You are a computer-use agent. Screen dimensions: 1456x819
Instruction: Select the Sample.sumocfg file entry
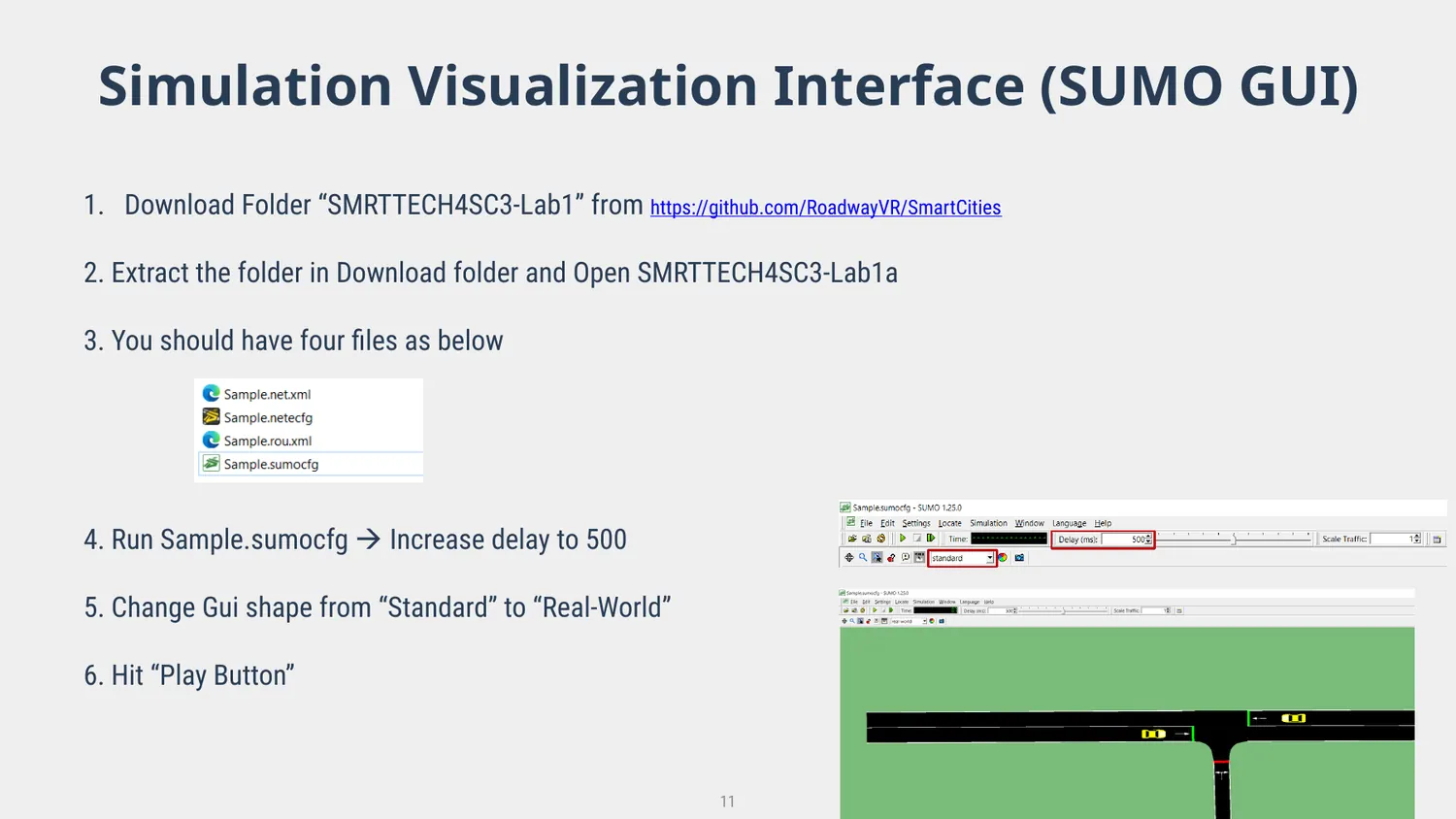coord(310,464)
